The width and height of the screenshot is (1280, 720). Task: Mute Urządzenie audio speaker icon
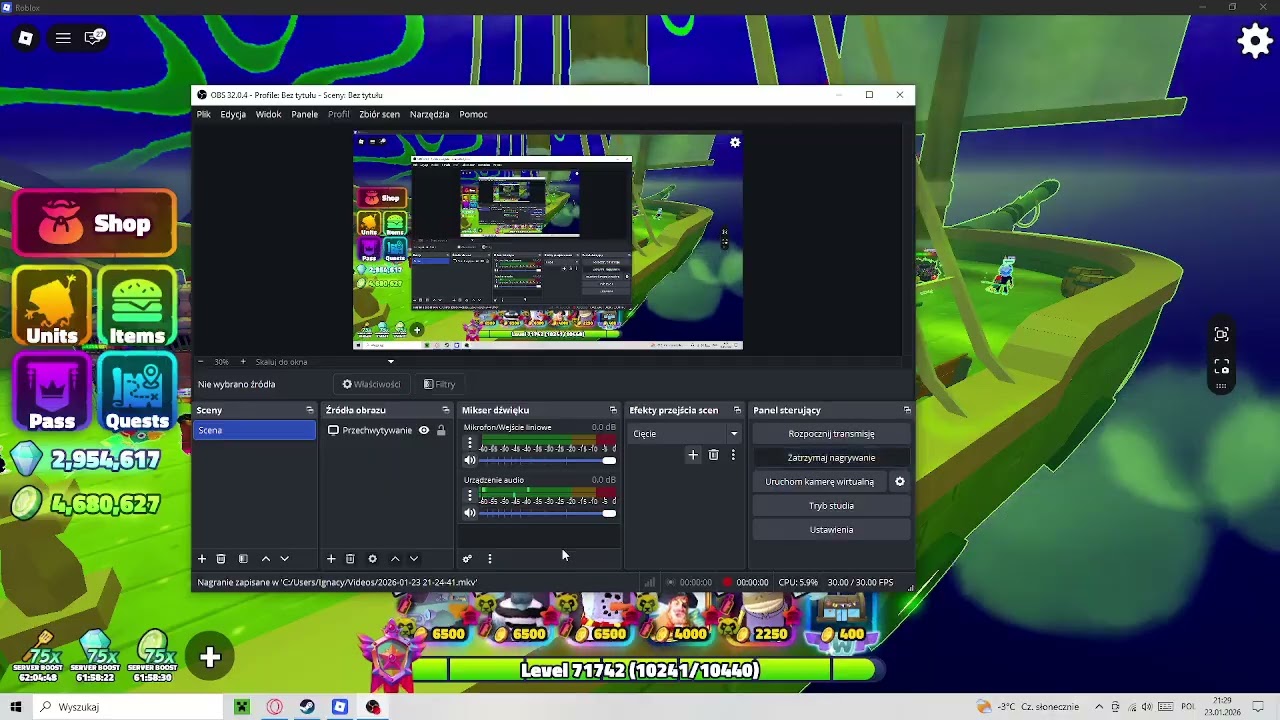click(x=470, y=514)
